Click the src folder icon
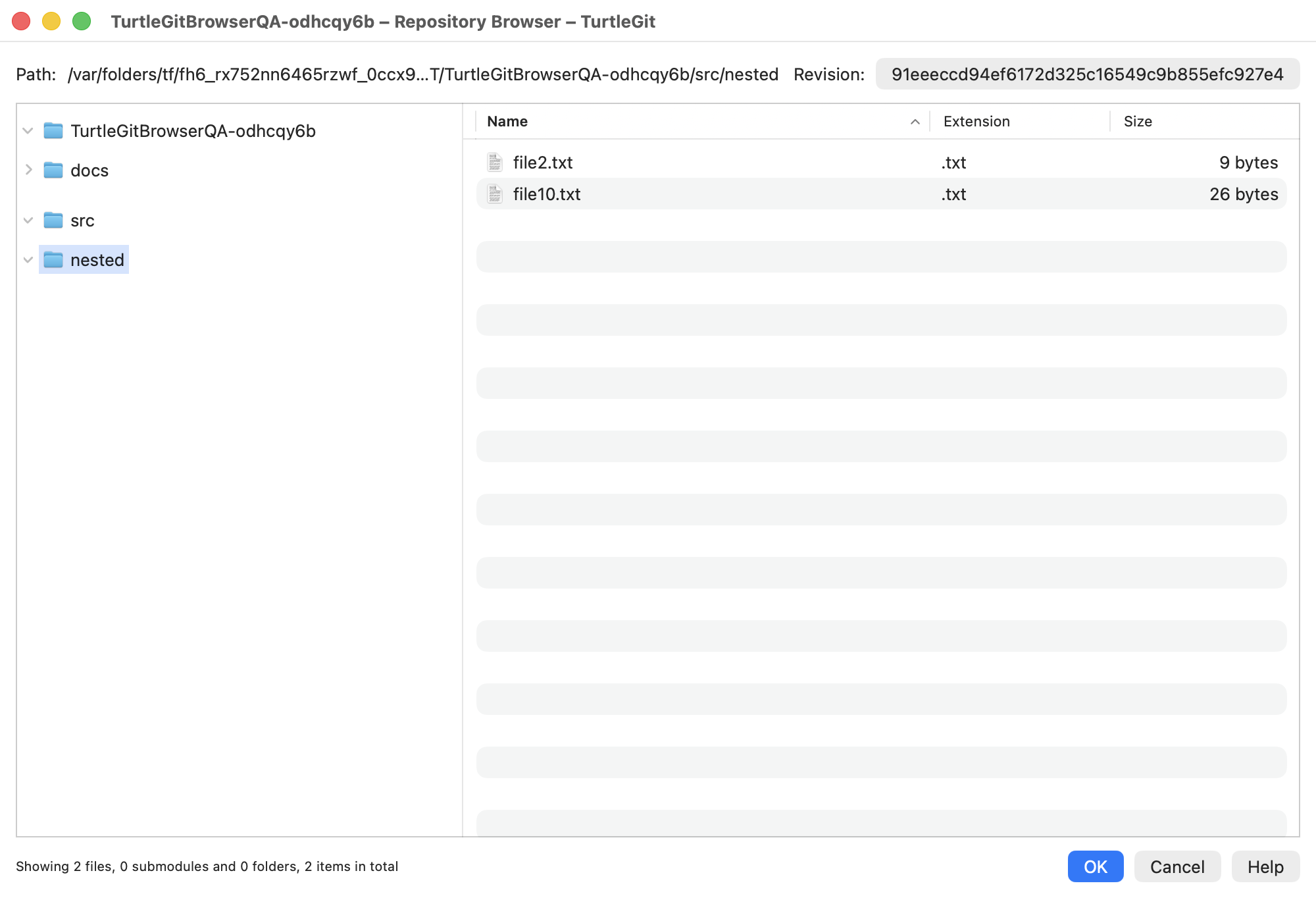This screenshot has width=1316, height=898. click(x=53, y=221)
